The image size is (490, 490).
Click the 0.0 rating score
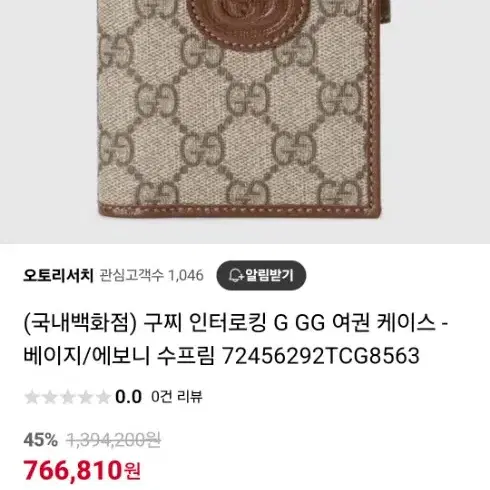tap(128, 397)
